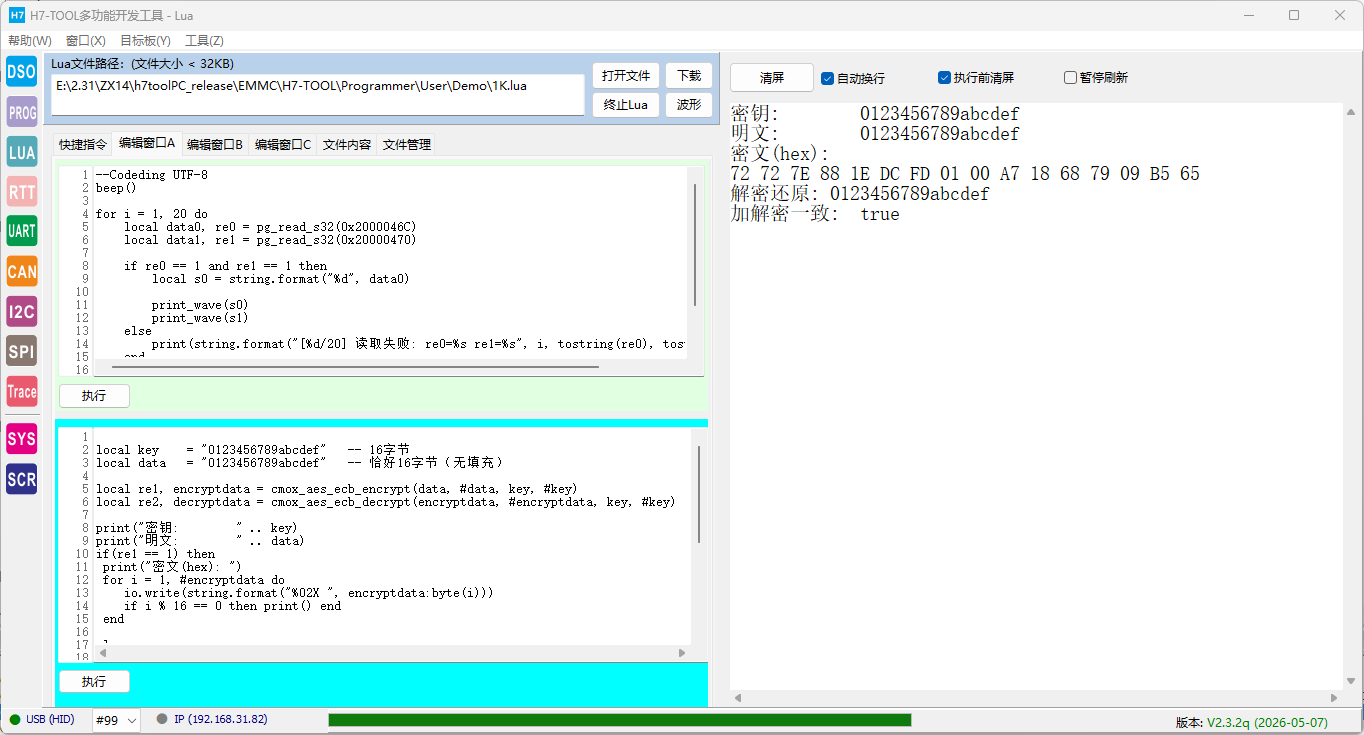Open the #99 device number dropdown
The height and width of the screenshot is (735, 1364).
116,720
